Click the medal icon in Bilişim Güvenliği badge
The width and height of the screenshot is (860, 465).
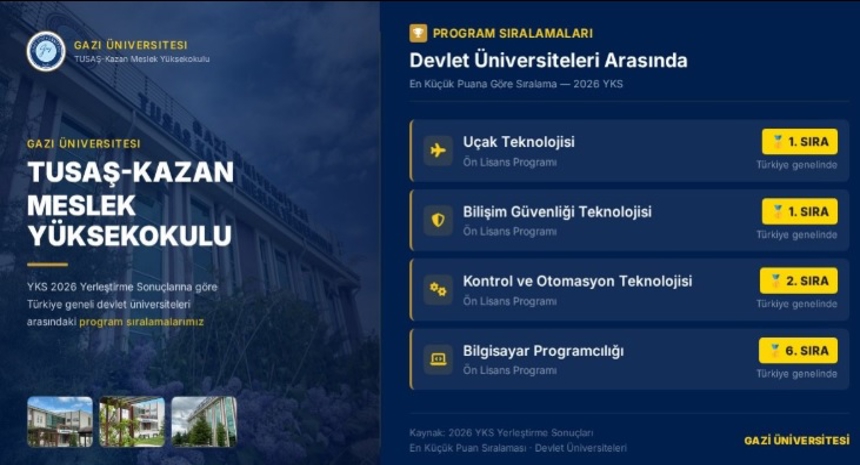pos(777,212)
